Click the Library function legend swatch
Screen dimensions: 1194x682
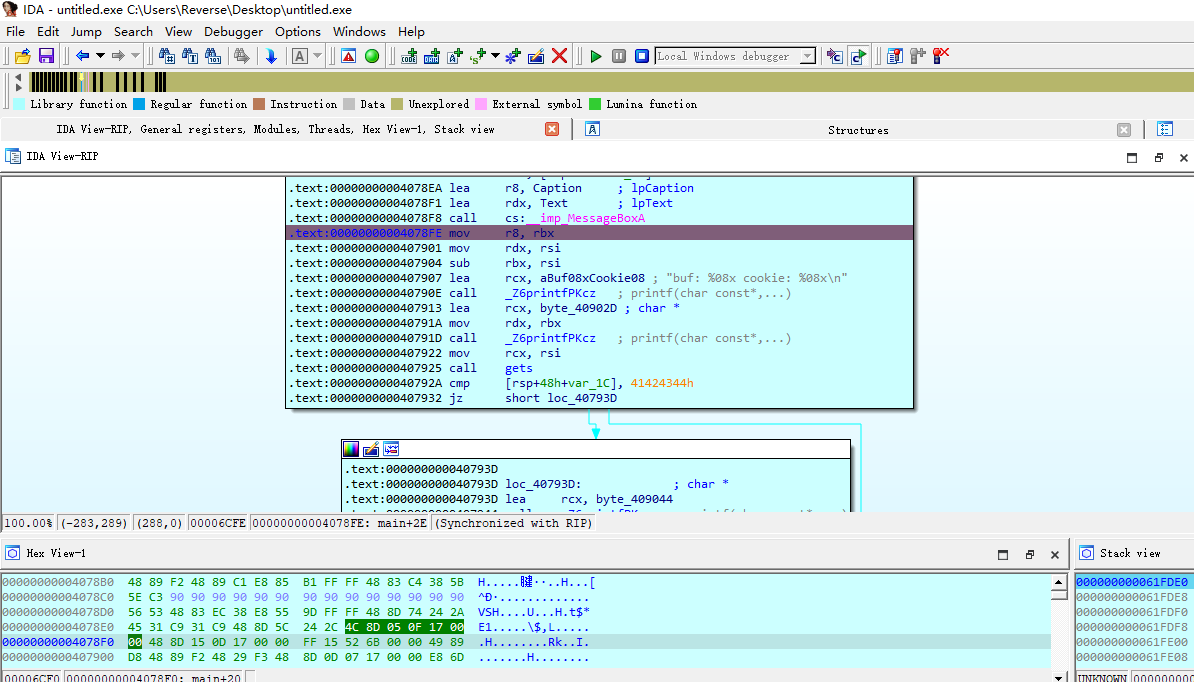[x=20, y=104]
